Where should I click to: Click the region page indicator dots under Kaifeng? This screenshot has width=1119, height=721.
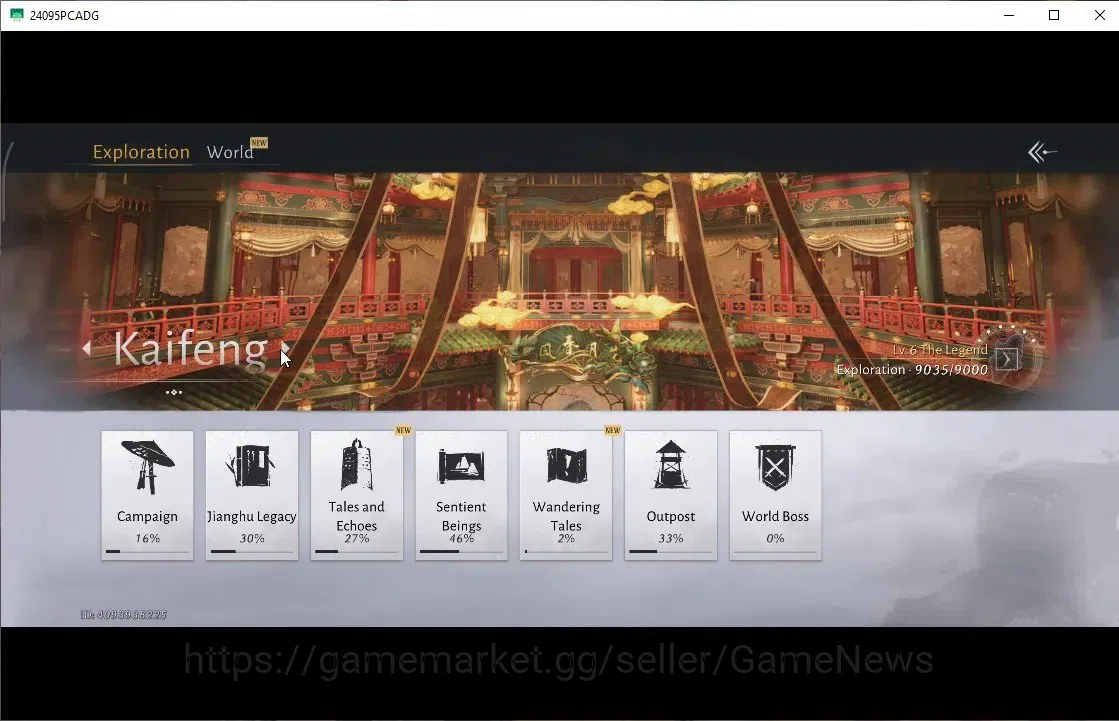coord(173,392)
